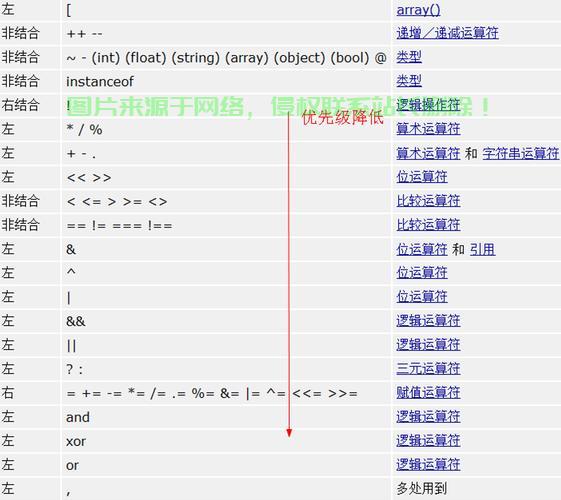Open 位运算符 link in the | row
This screenshot has height=500, width=561.
422,297
